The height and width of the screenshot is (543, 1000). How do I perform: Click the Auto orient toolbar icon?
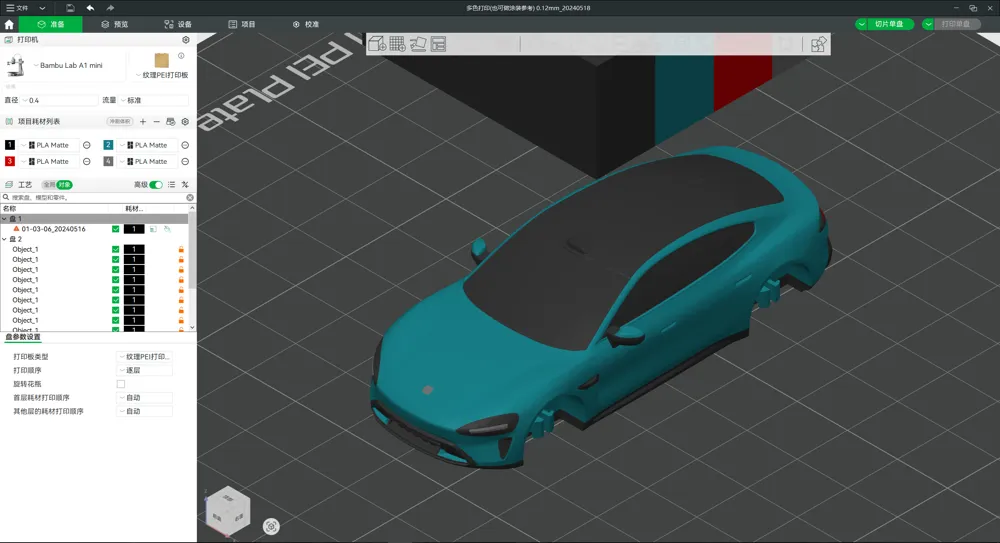(418, 44)
